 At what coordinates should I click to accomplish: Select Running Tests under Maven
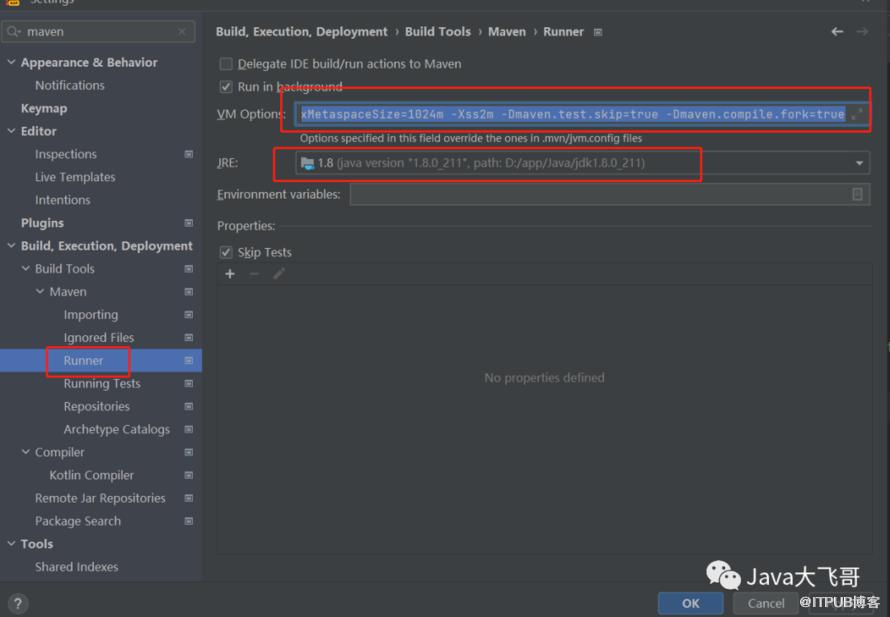pos(102,384)
